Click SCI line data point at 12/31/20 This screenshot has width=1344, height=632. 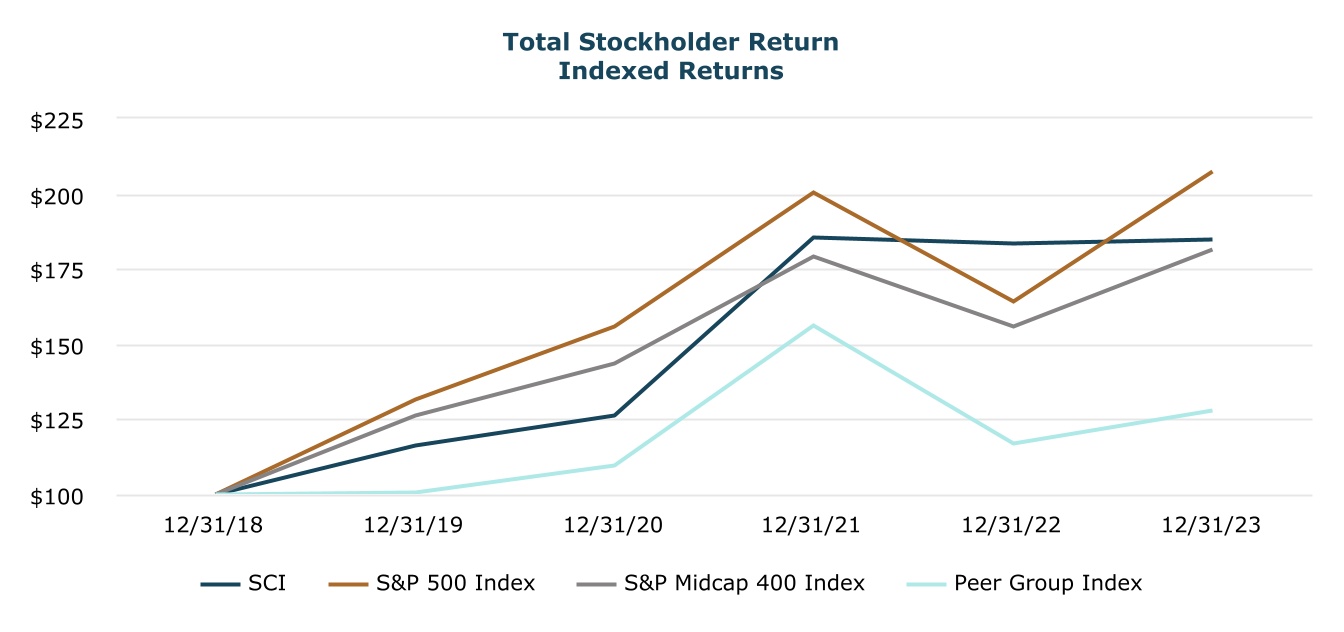615,415
